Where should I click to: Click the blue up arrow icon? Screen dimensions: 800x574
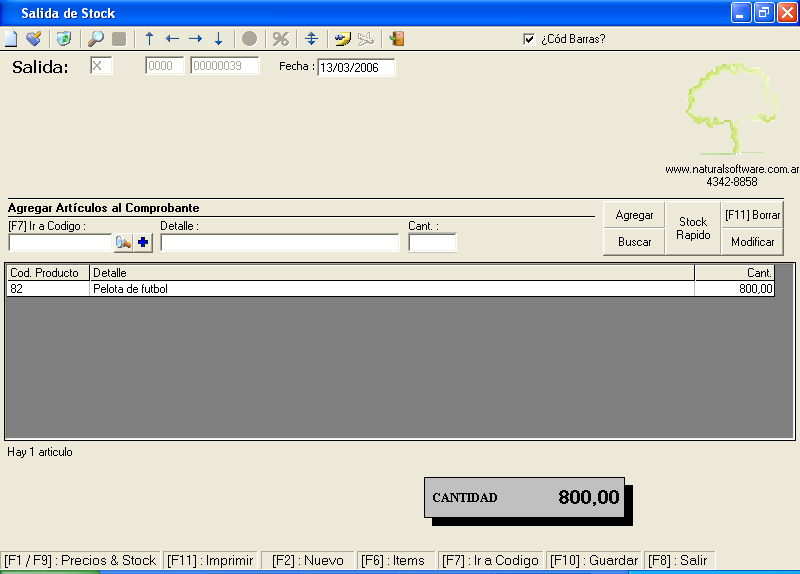149,39
